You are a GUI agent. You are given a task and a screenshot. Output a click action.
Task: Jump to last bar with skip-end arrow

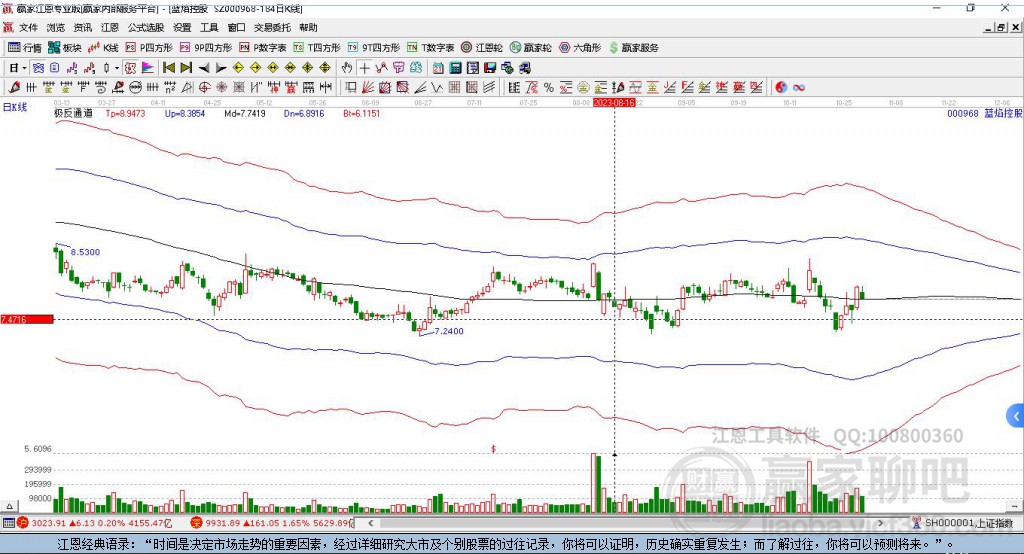point(186,67)
